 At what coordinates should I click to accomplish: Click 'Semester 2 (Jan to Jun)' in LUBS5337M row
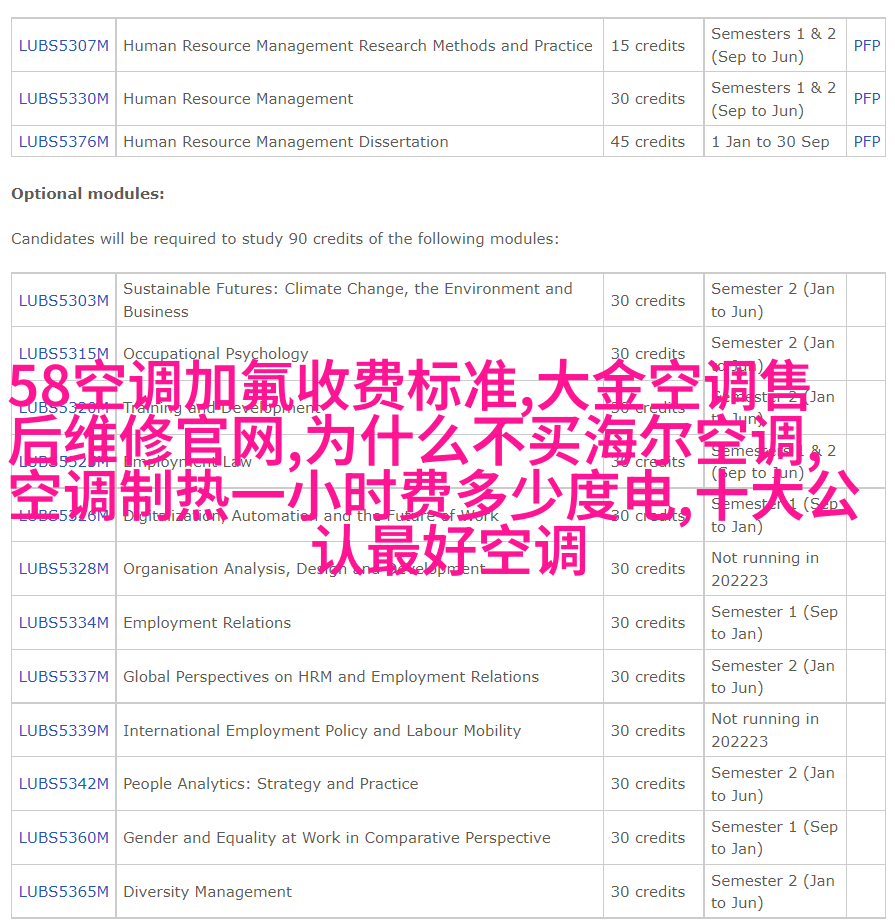coord(773,677)
